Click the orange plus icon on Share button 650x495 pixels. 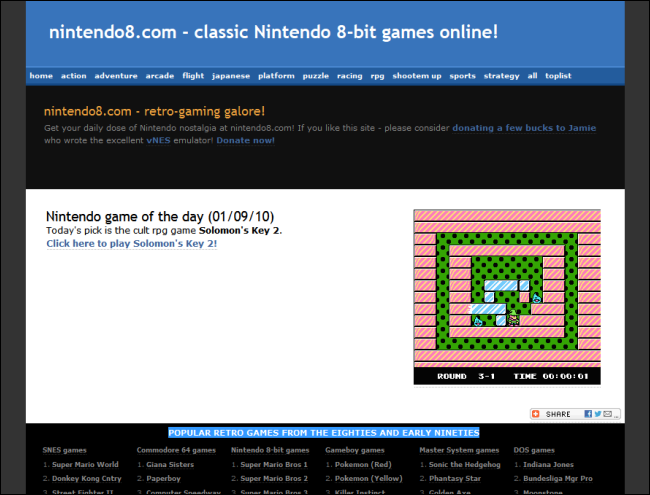536,414
